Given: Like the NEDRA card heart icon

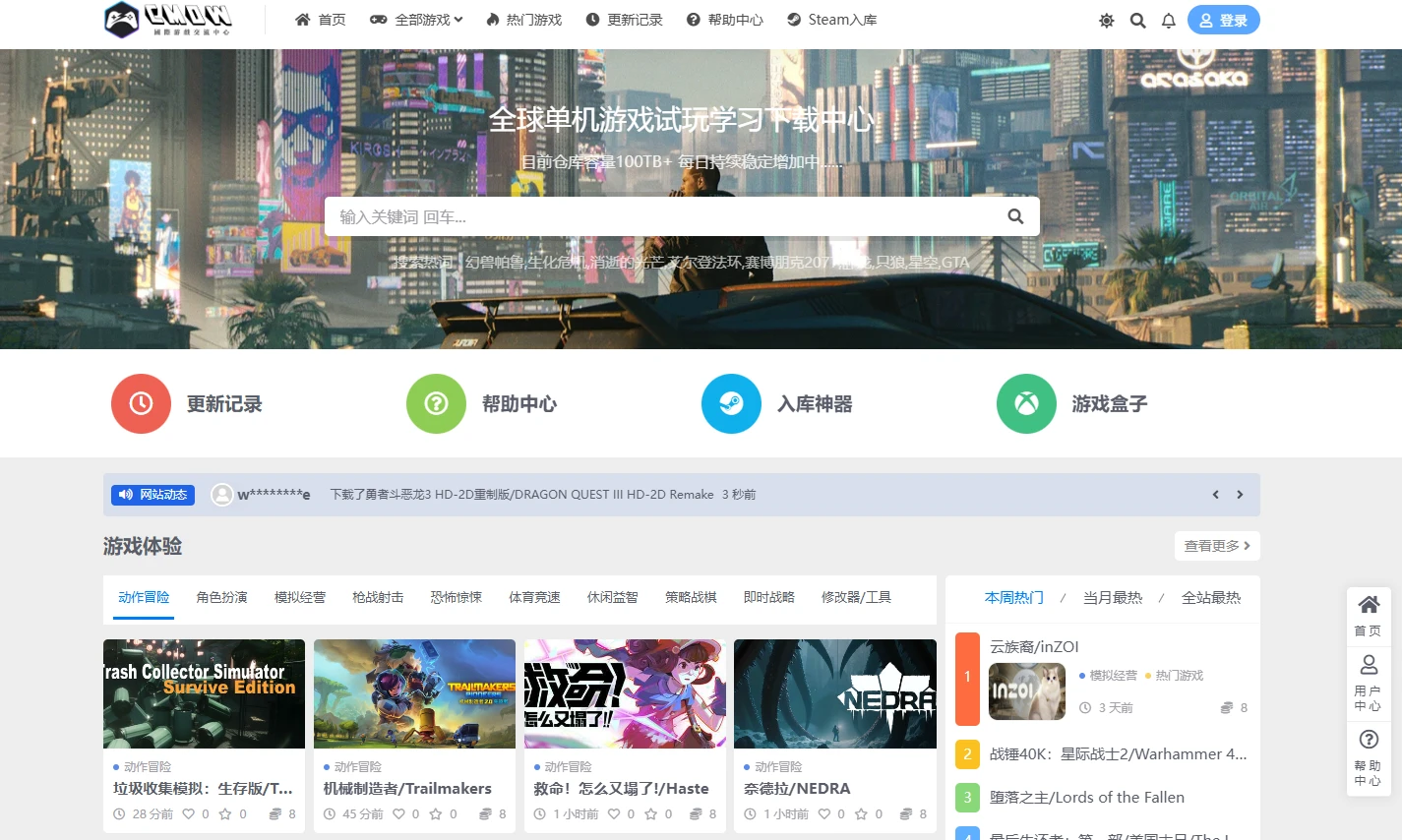Looking at the screenshot, I should pyautogui.click(x=824, y=813).
